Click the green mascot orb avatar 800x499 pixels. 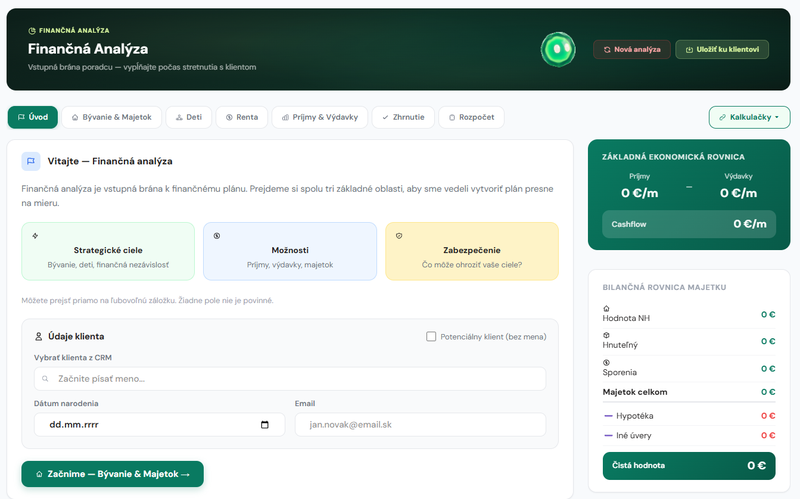pyautogui.click(x=558, y=49)
